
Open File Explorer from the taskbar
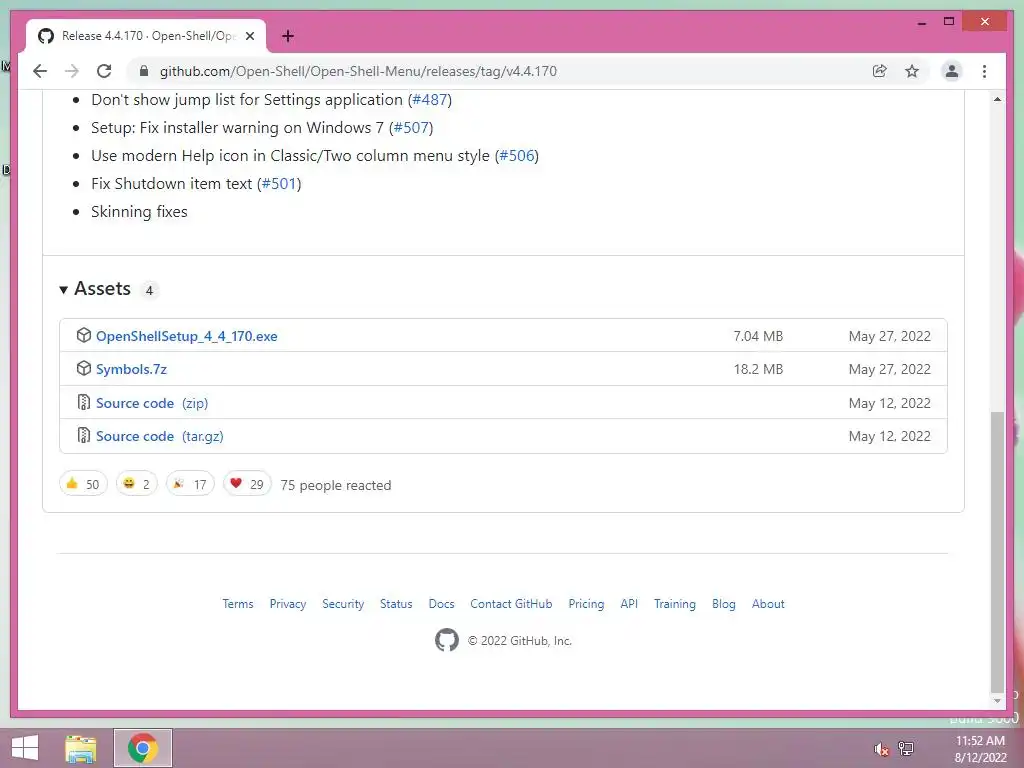(81, 748)
